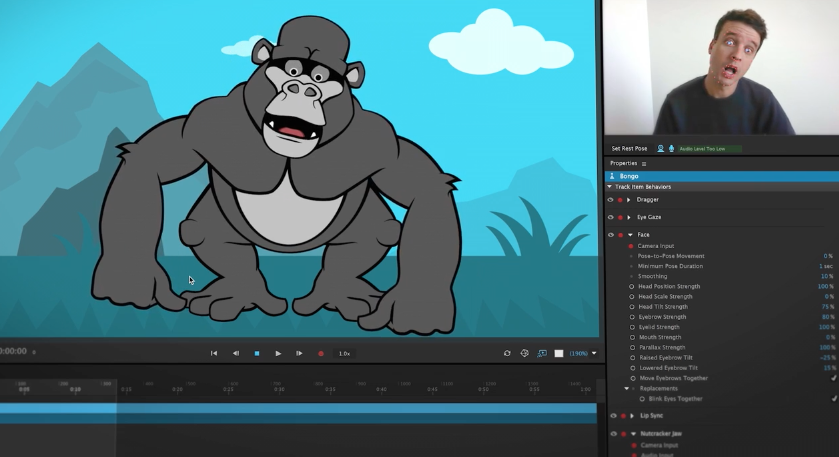This screenshot has height=457, width=839.
Task: Collapse the Replacements group
Action: [x=627, y=389]
